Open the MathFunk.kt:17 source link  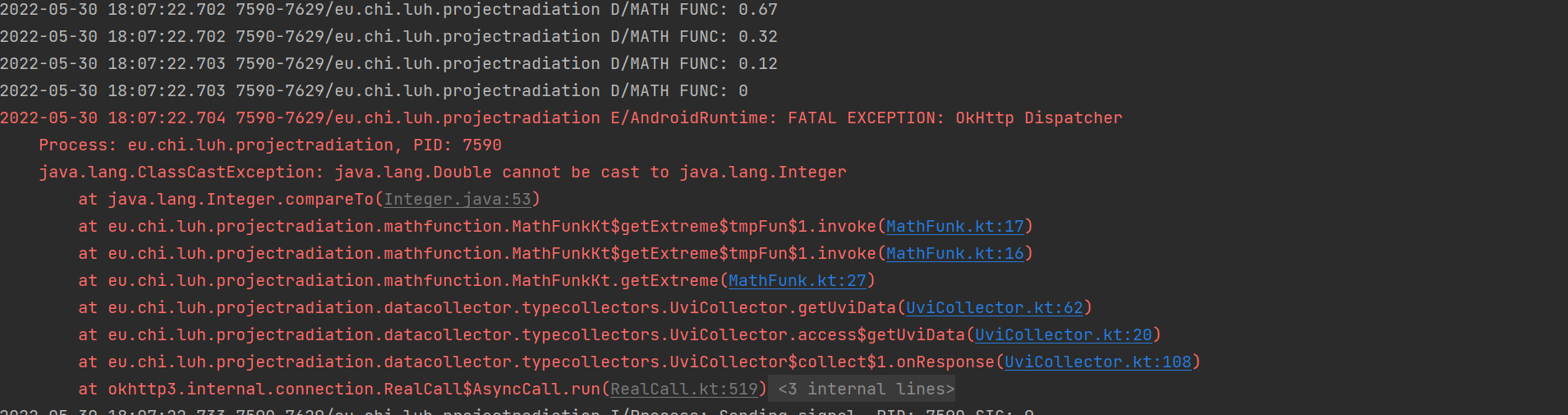click(x=955, y=226)
